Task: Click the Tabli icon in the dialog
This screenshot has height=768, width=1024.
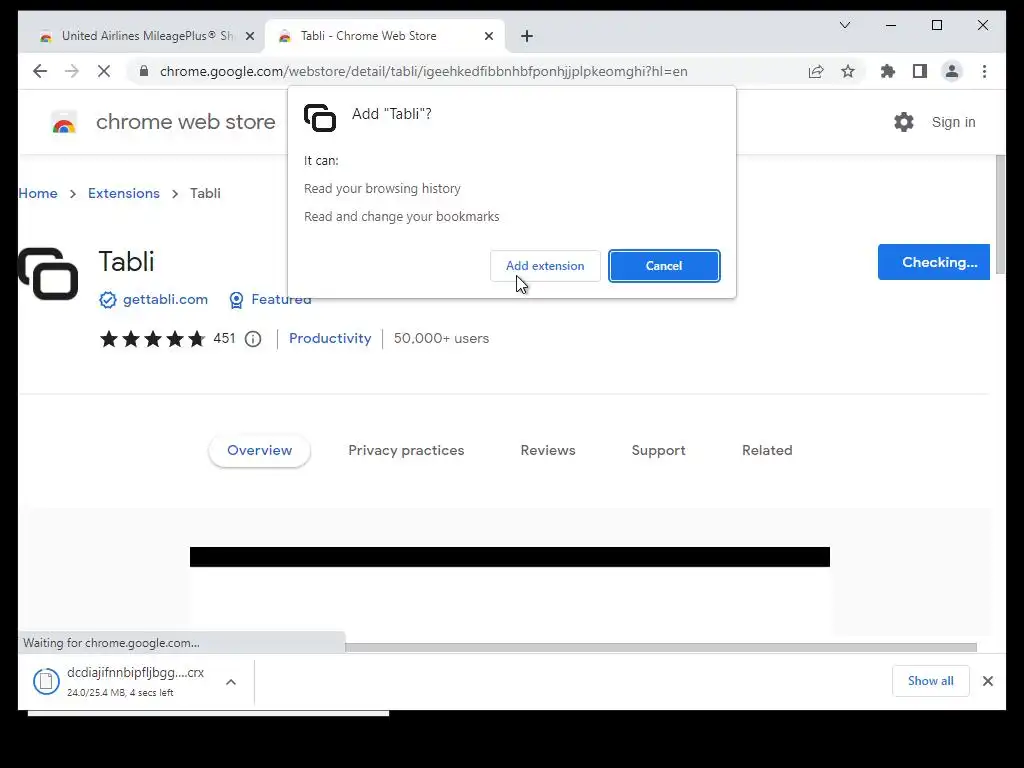Action: click(x=320, y=118)
